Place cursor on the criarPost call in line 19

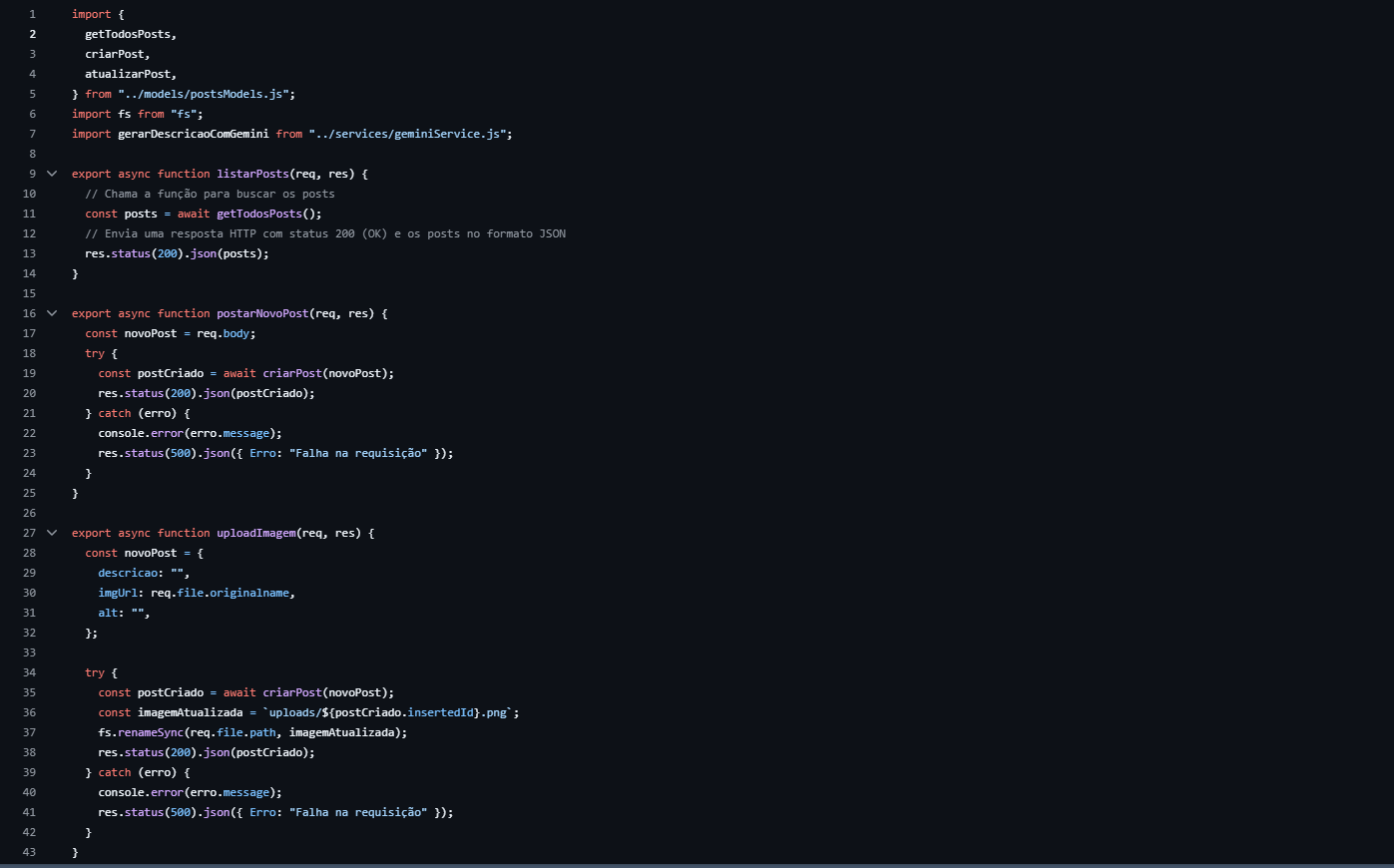point(290,372)
